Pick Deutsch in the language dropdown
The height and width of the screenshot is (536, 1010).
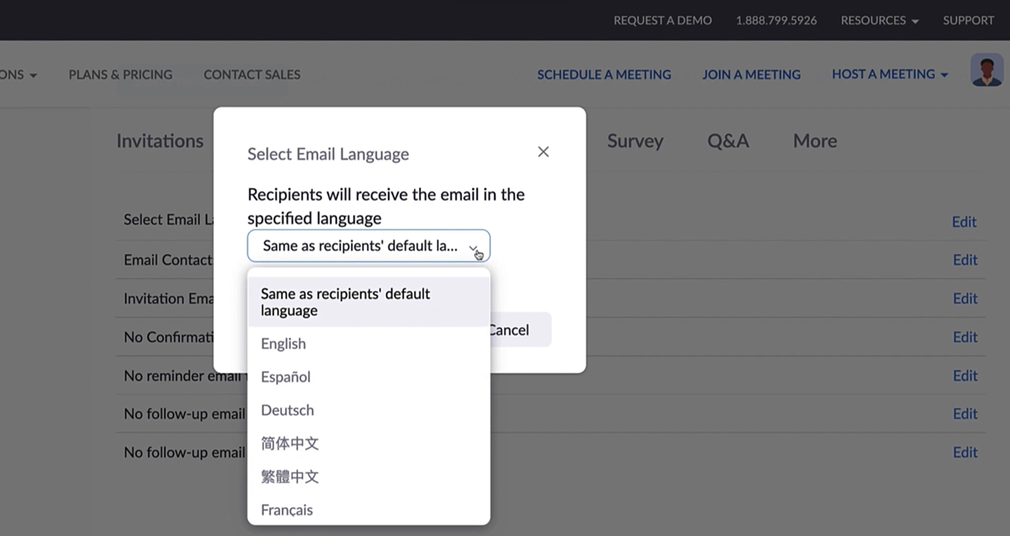(287, 410)
